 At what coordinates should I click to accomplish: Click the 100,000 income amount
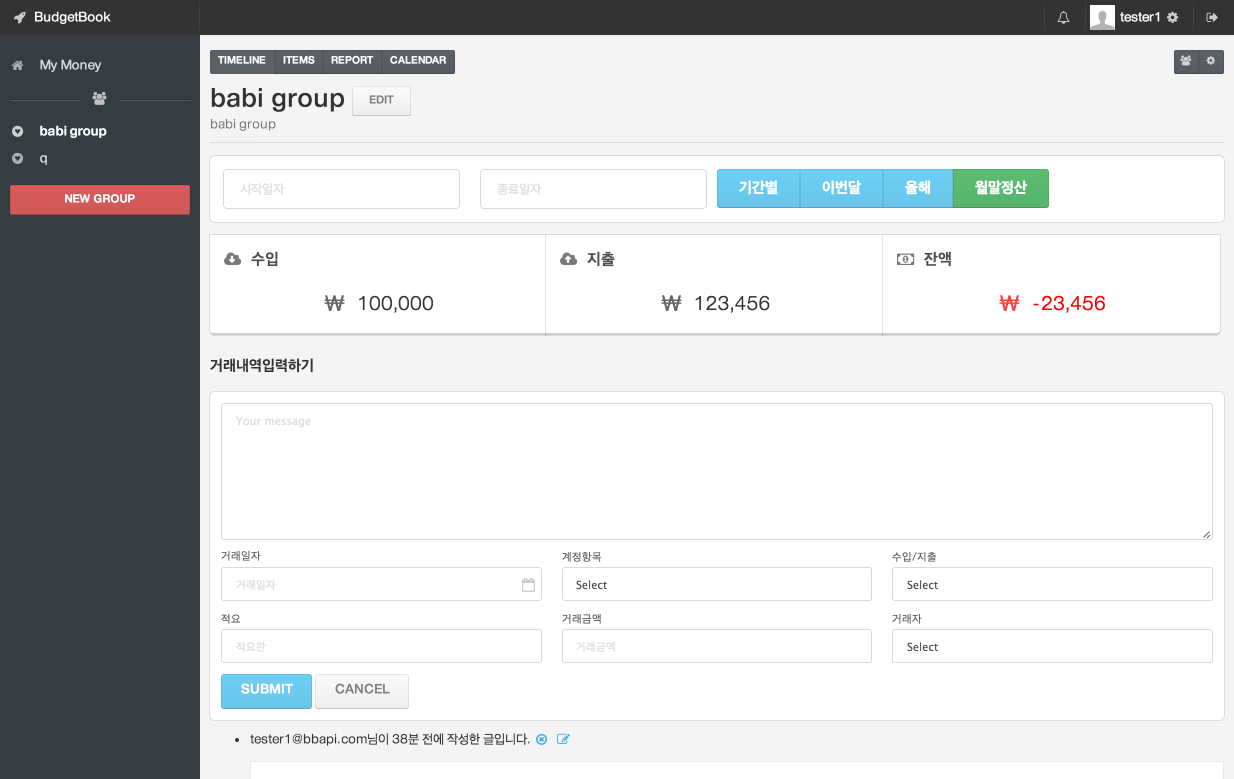click(395, 304)
